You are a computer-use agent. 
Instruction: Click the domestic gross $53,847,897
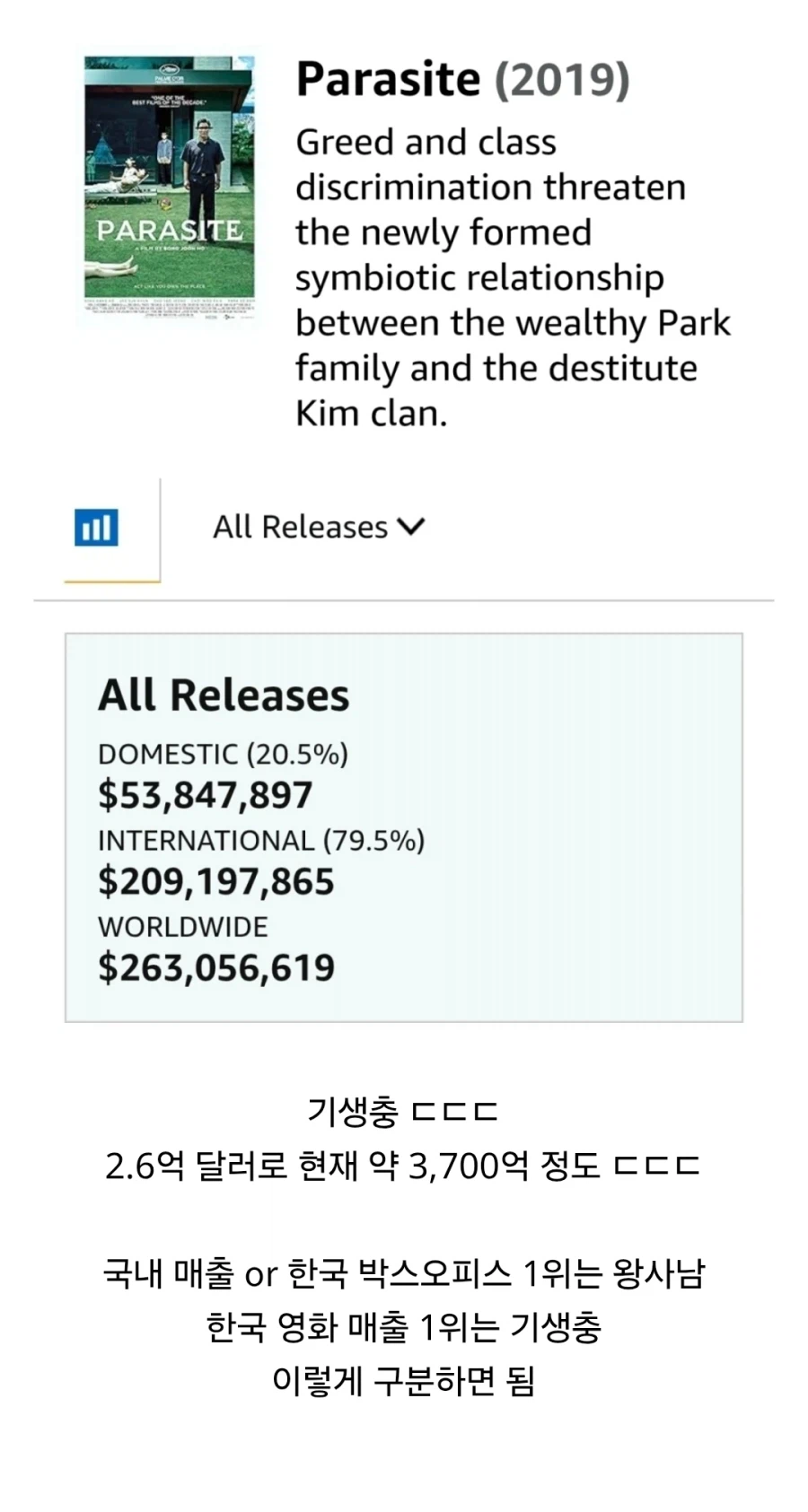[207, 795]
